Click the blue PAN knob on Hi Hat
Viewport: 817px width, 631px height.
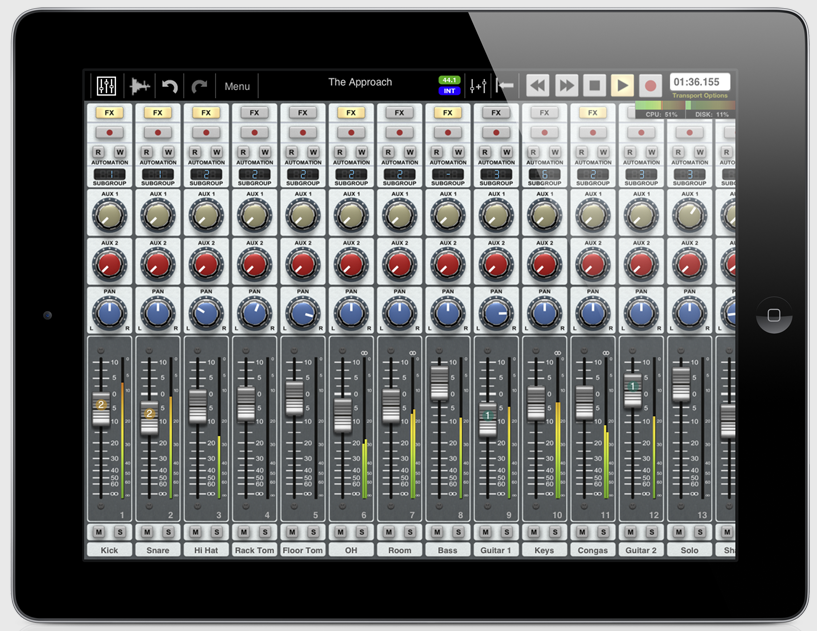click(206, 313)
